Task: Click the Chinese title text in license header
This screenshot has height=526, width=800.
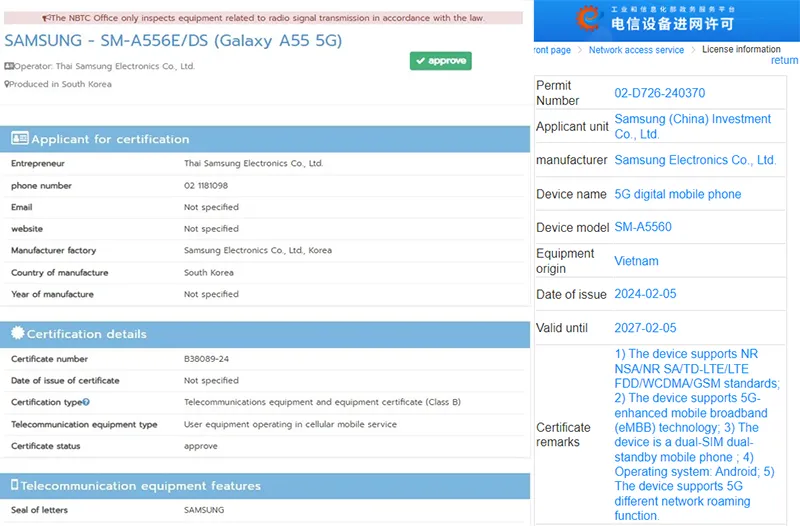Action: tap(672, 23)
